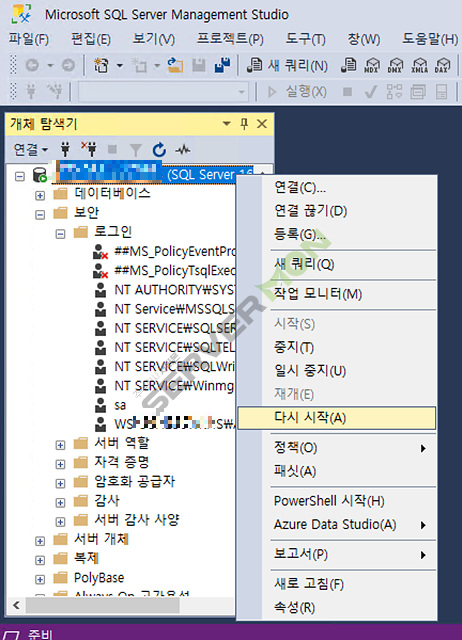Expand the 감사 folder
Image resolution: width=462 pixels, height=640 pixels.
pos(60,503)
